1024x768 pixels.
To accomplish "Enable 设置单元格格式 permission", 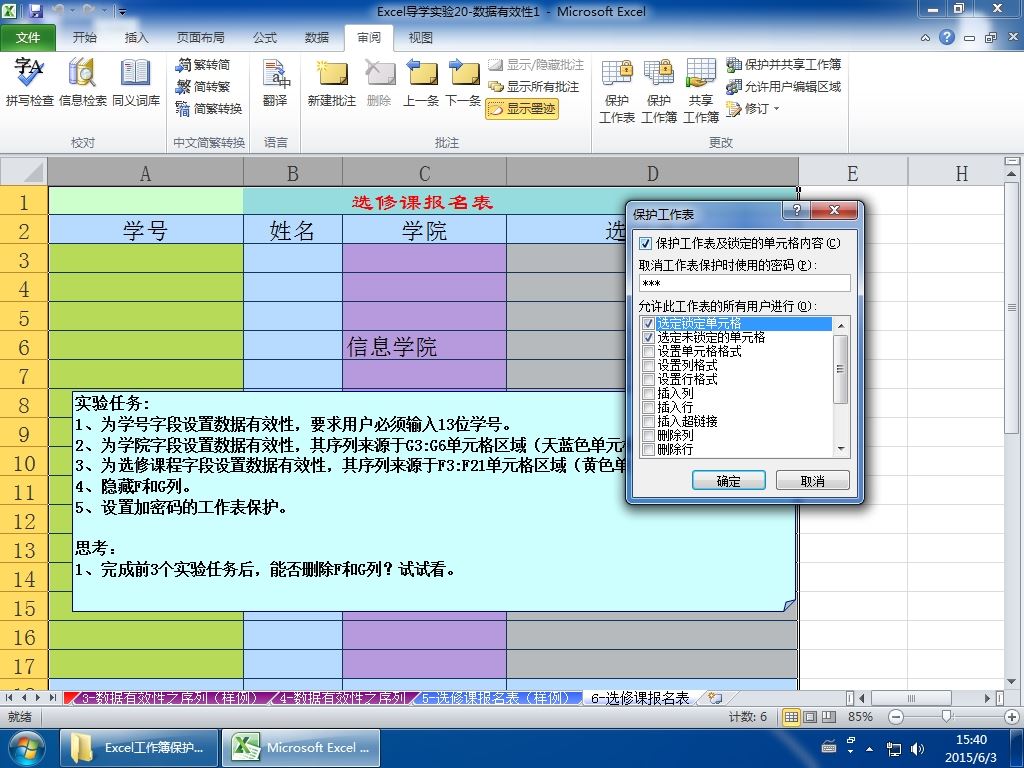I will point(648,351).
